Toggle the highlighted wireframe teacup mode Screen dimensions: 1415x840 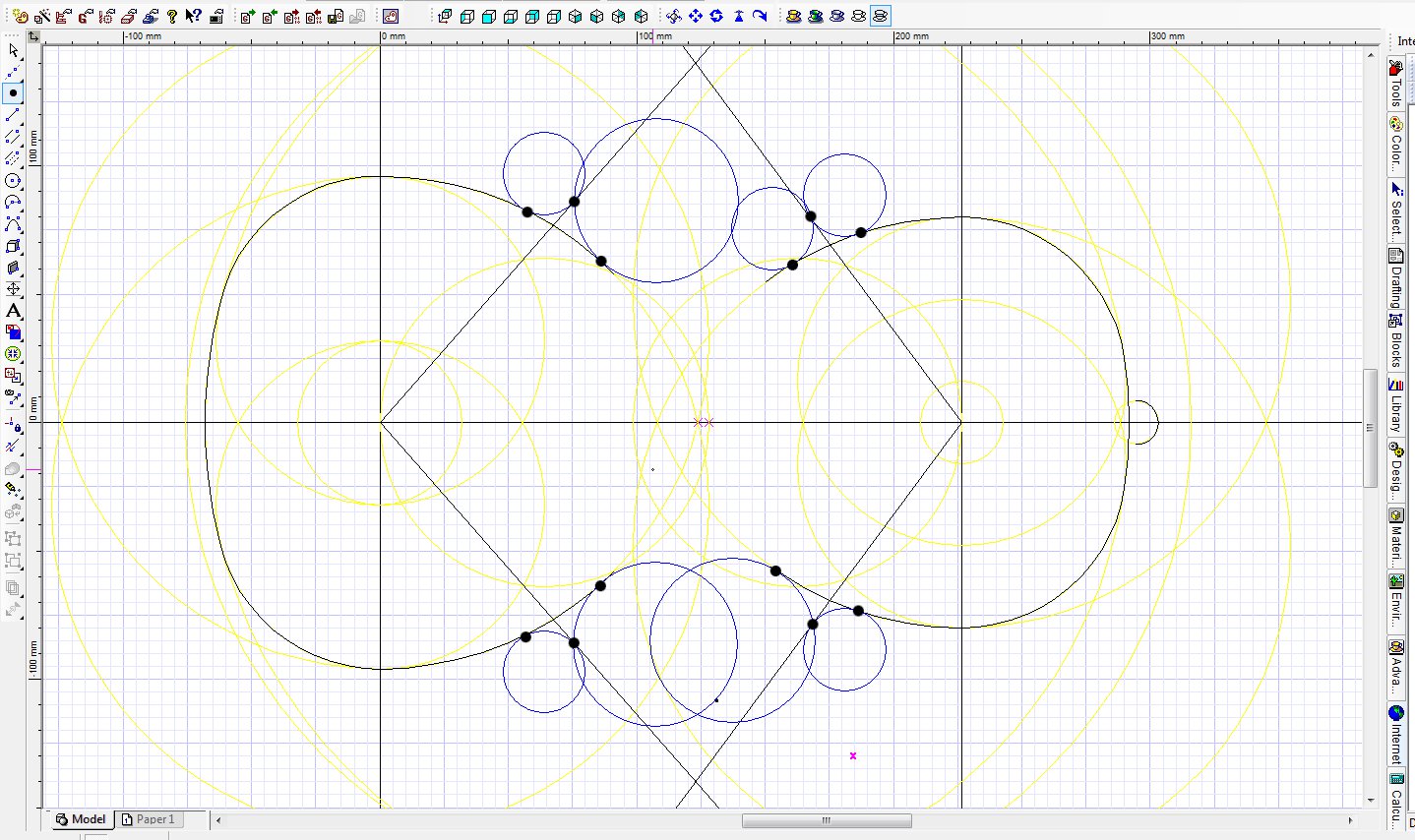pos(880,16)
